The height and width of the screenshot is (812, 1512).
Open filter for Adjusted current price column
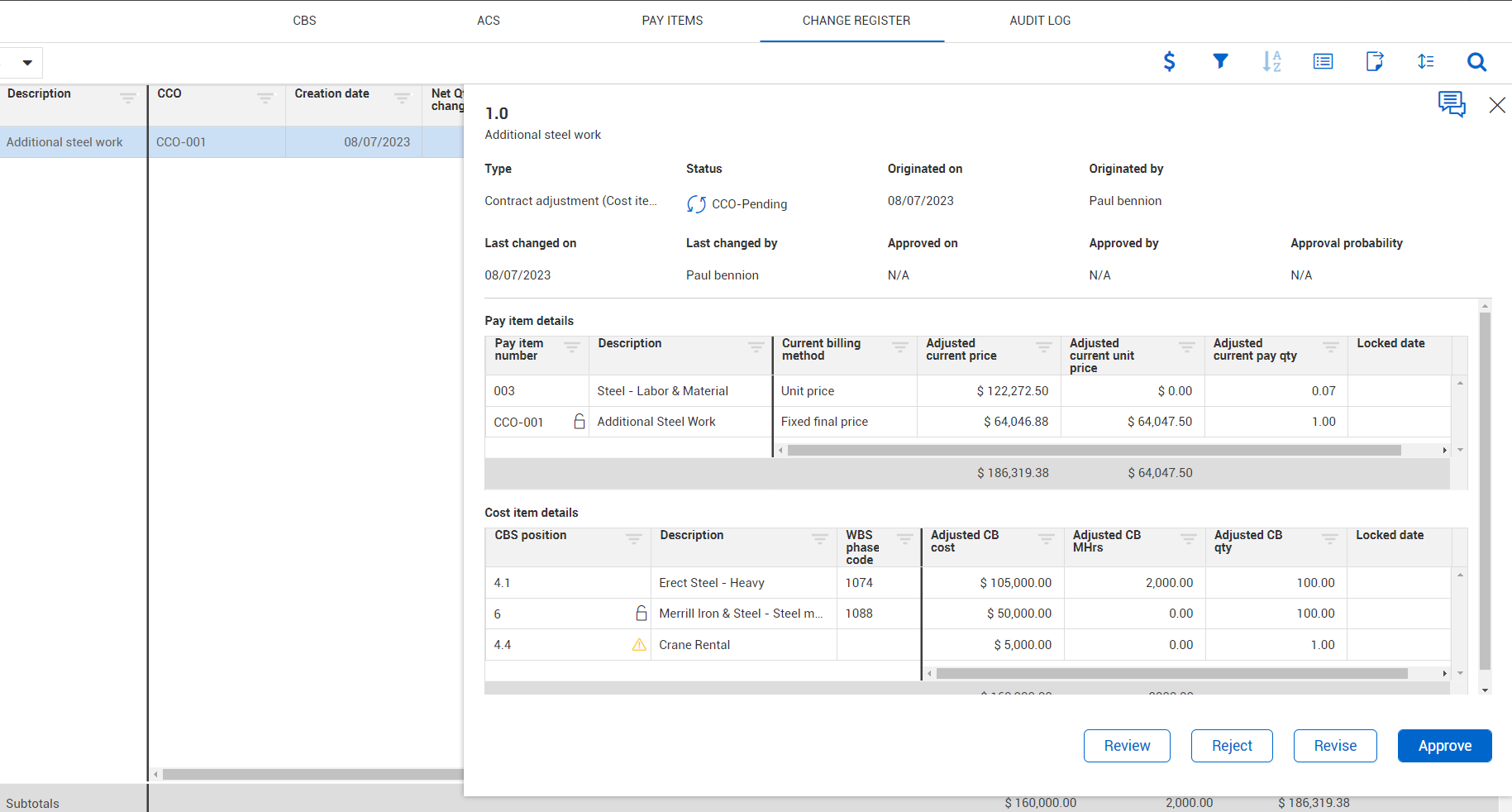click(1043, 347)
